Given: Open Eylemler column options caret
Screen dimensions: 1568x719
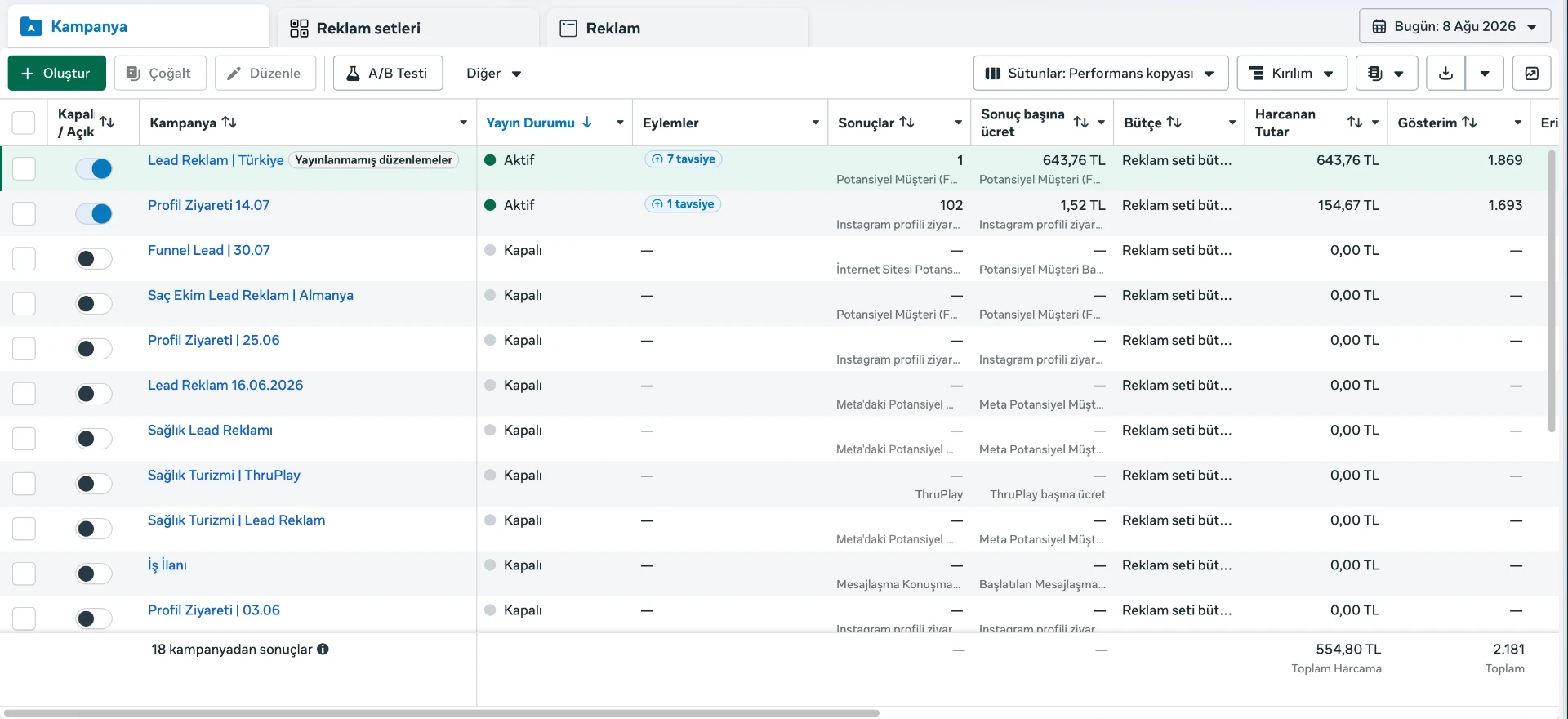Looking at the screenshot, I should [x=815, y=123].
